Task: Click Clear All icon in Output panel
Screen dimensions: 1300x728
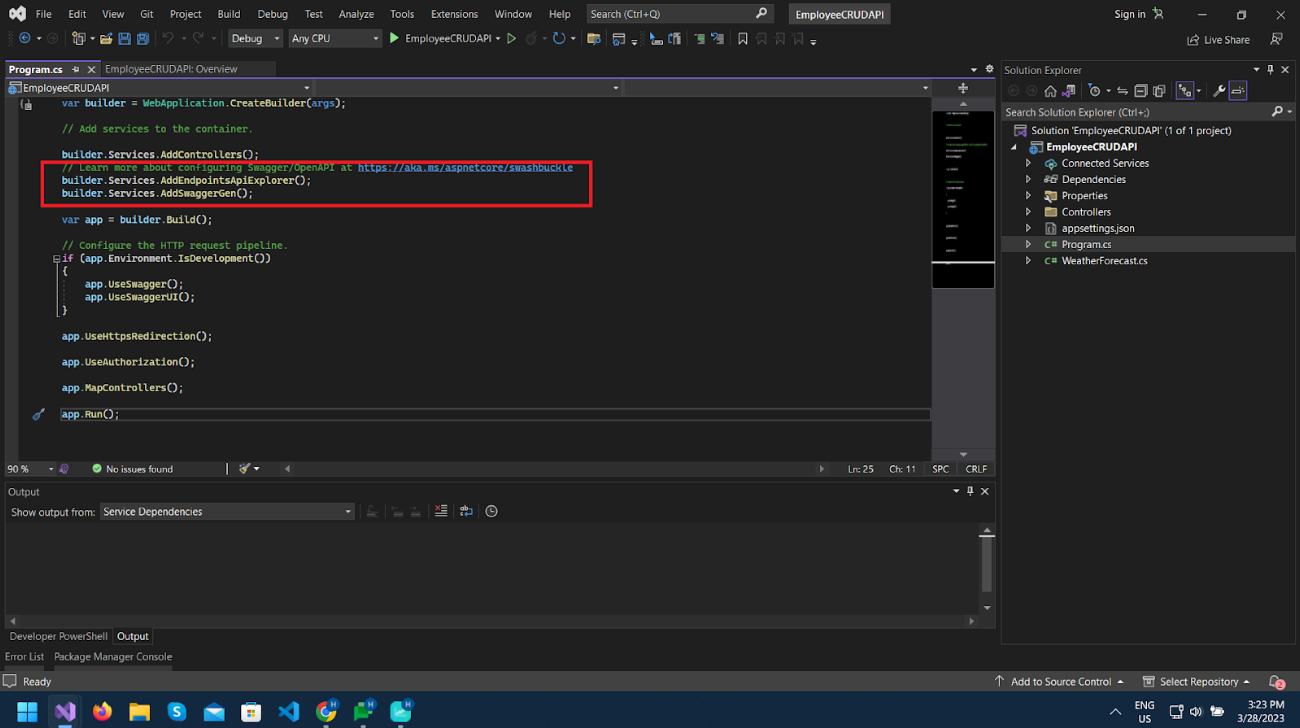Action: [441, 511]
